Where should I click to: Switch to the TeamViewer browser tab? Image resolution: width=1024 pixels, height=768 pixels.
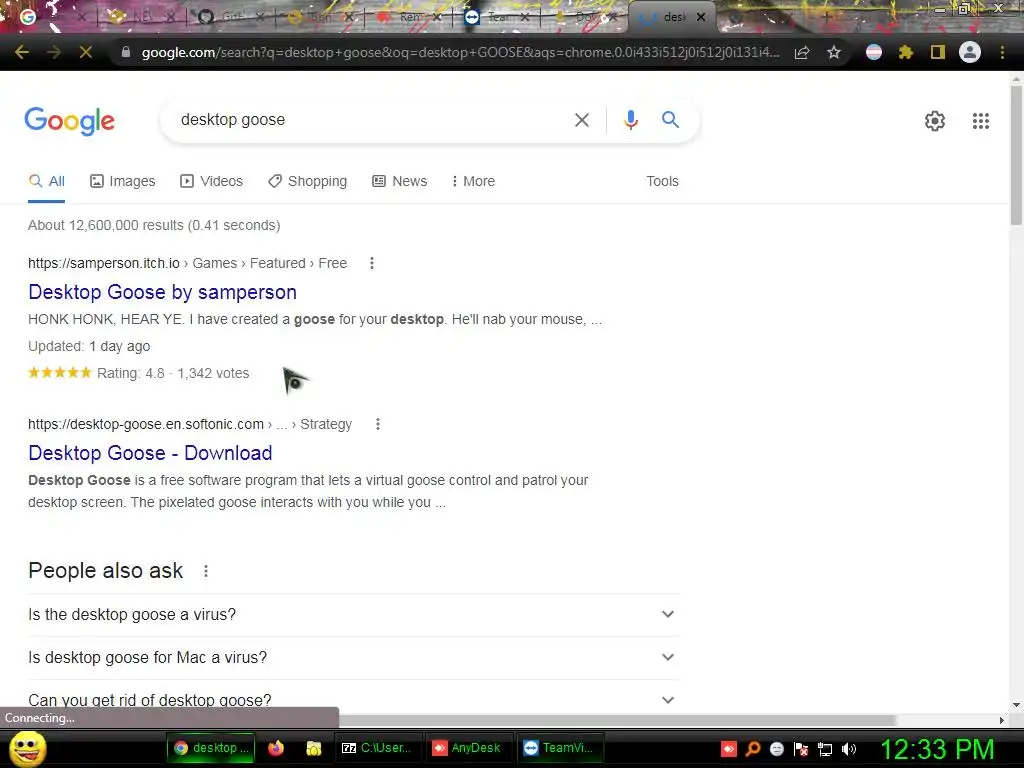pos(497,17)
